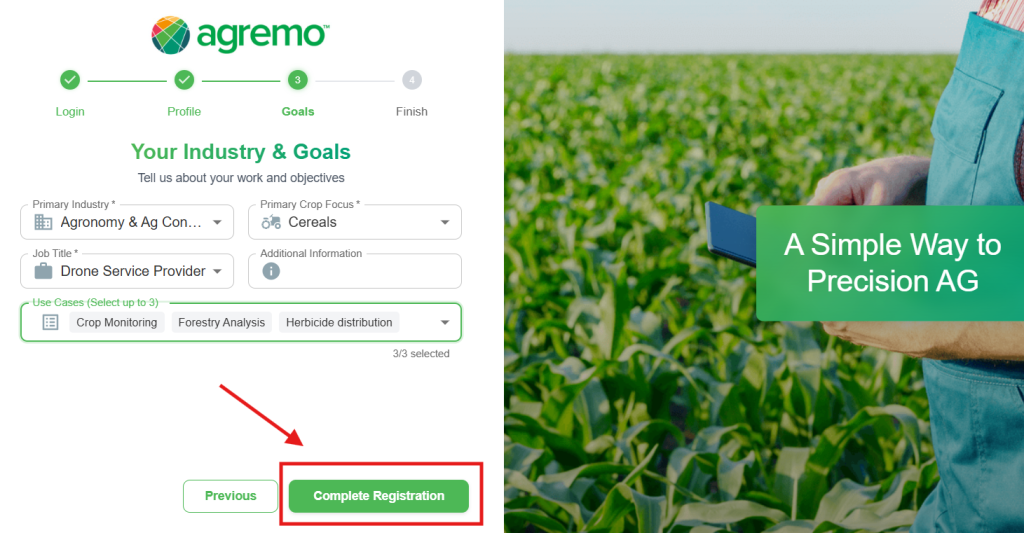Click the briefcase icon in Job Title
This screenshot has width=1024, height=533.
(43, 270)
